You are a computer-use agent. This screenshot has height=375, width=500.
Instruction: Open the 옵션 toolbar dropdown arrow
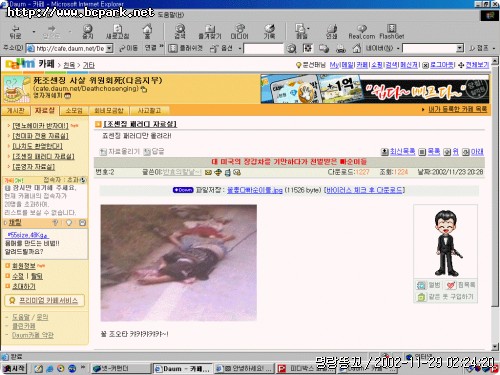239,49
